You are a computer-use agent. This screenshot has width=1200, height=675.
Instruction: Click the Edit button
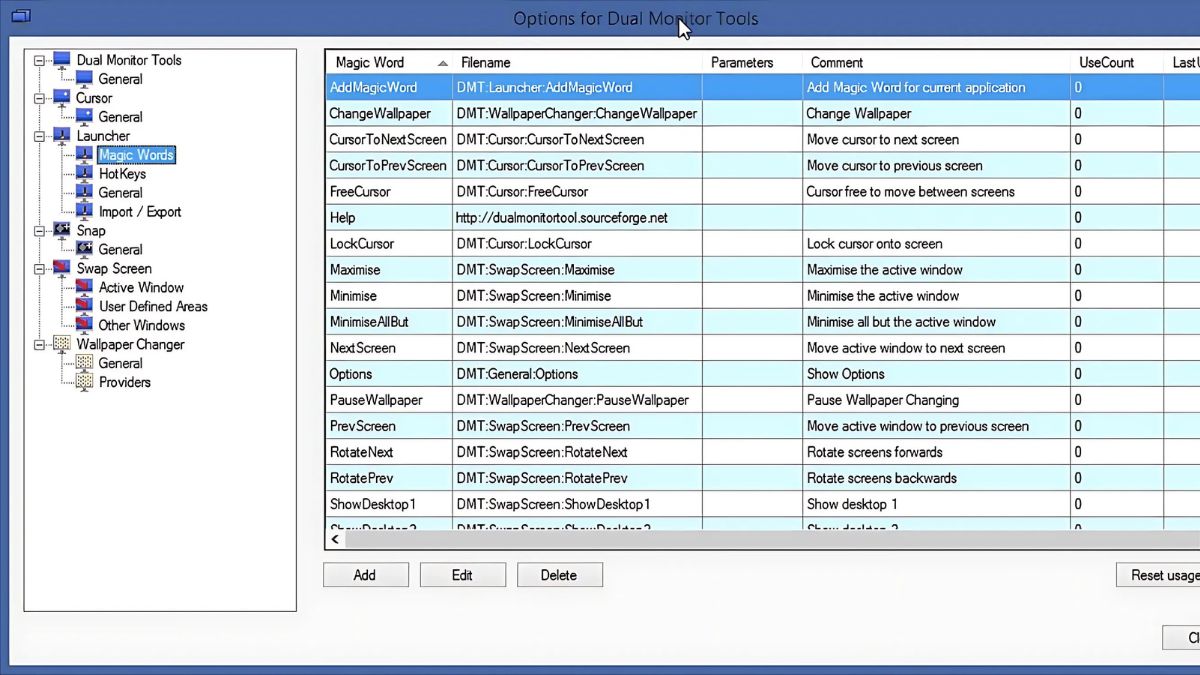(x=462, y=575)
